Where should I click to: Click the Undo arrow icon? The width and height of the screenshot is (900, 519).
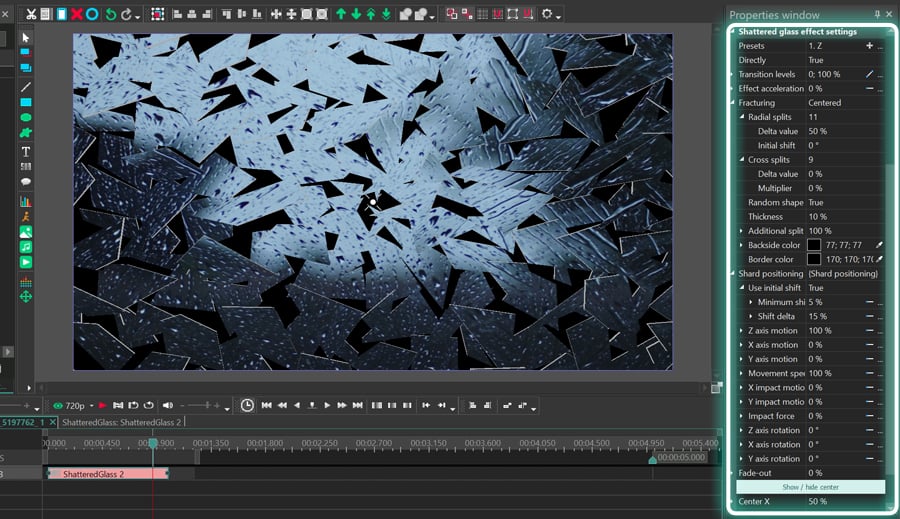coord(111,14)
